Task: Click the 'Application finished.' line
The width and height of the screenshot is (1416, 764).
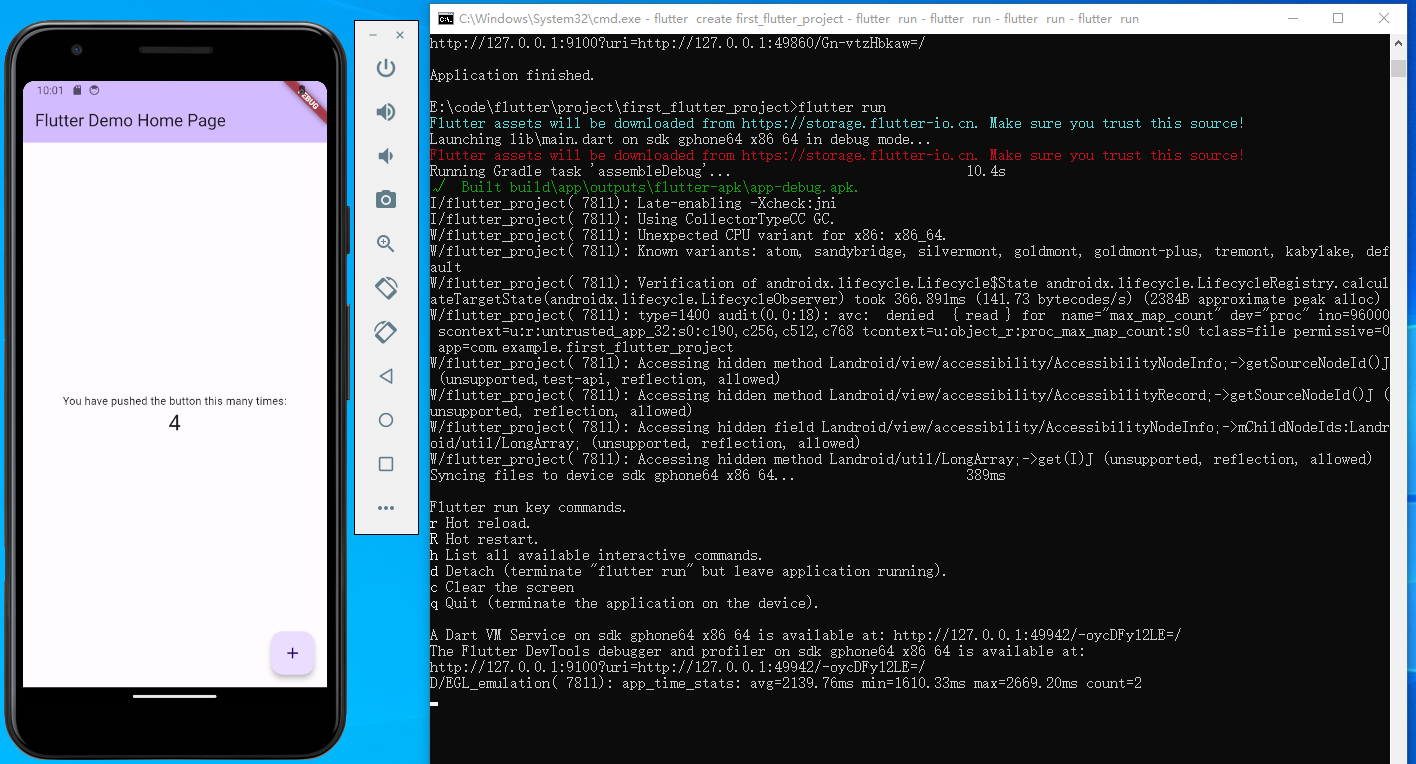Action: (512, 75)
